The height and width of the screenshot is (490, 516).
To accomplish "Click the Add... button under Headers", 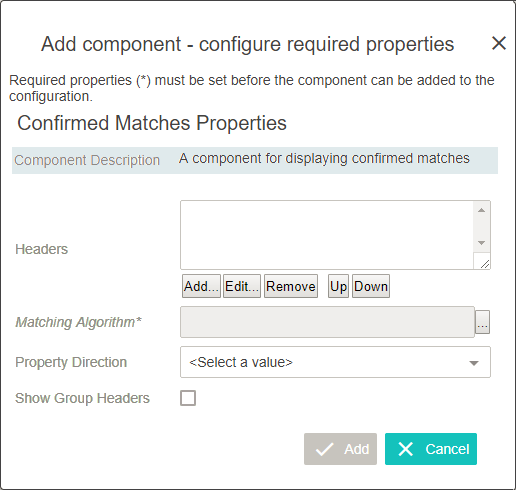I will coord(201,286).
